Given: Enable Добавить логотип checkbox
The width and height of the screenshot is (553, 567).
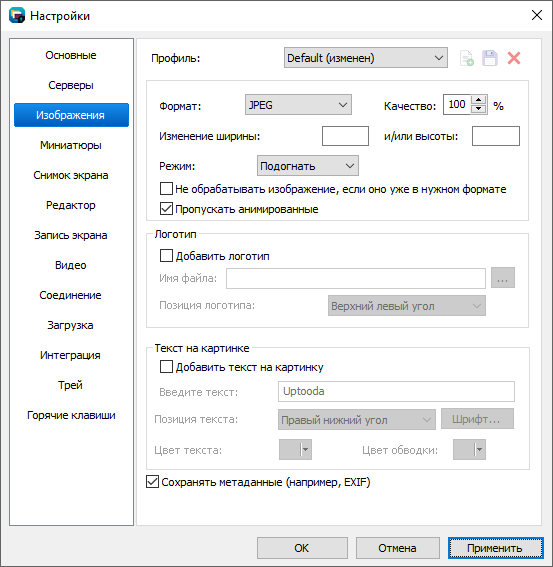Looking at the screenshot, I should click(166, 256).
